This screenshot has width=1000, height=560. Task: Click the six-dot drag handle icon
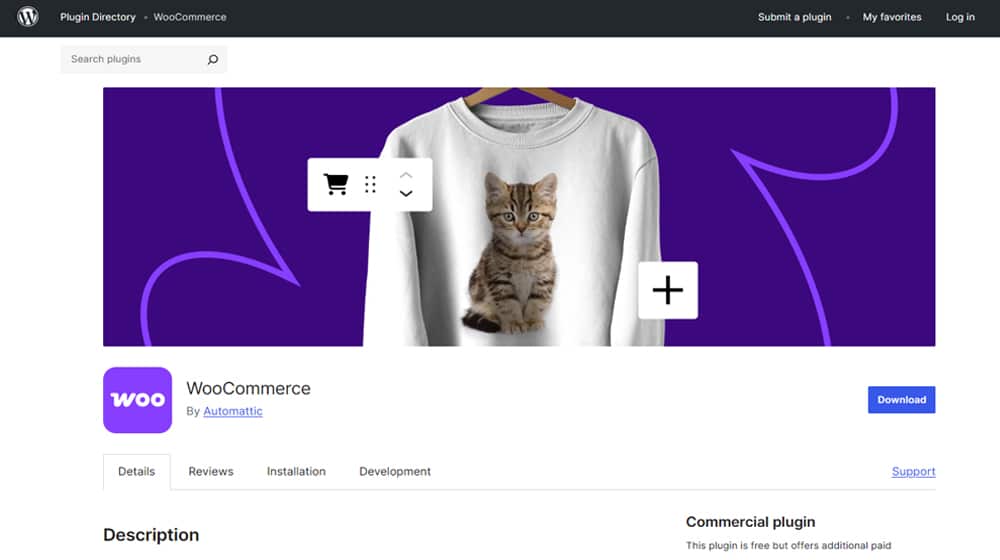point(370,184)
